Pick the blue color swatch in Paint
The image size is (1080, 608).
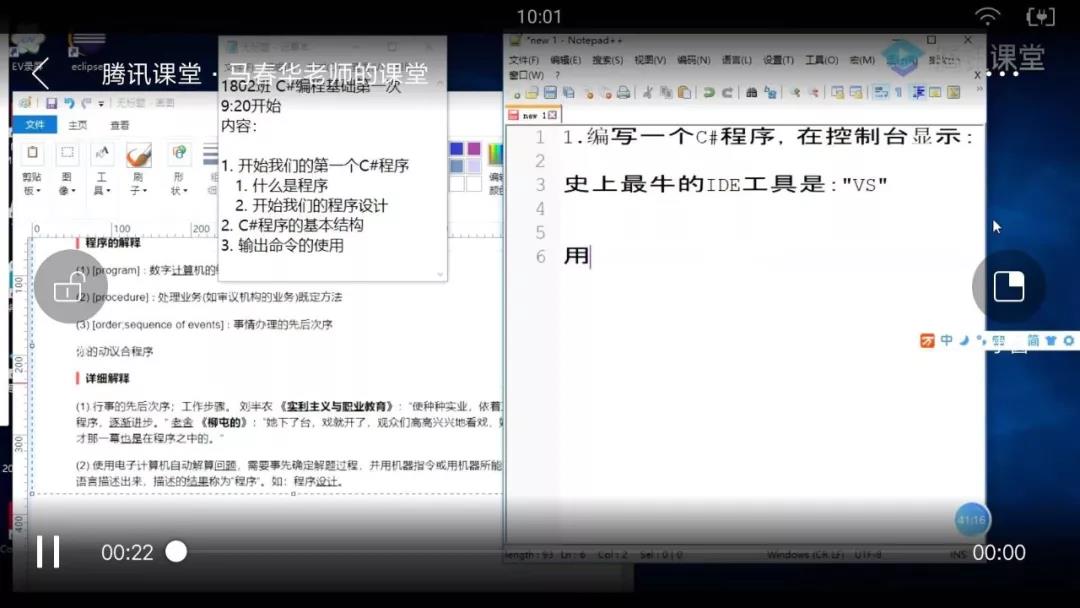(x=456, y=149)
